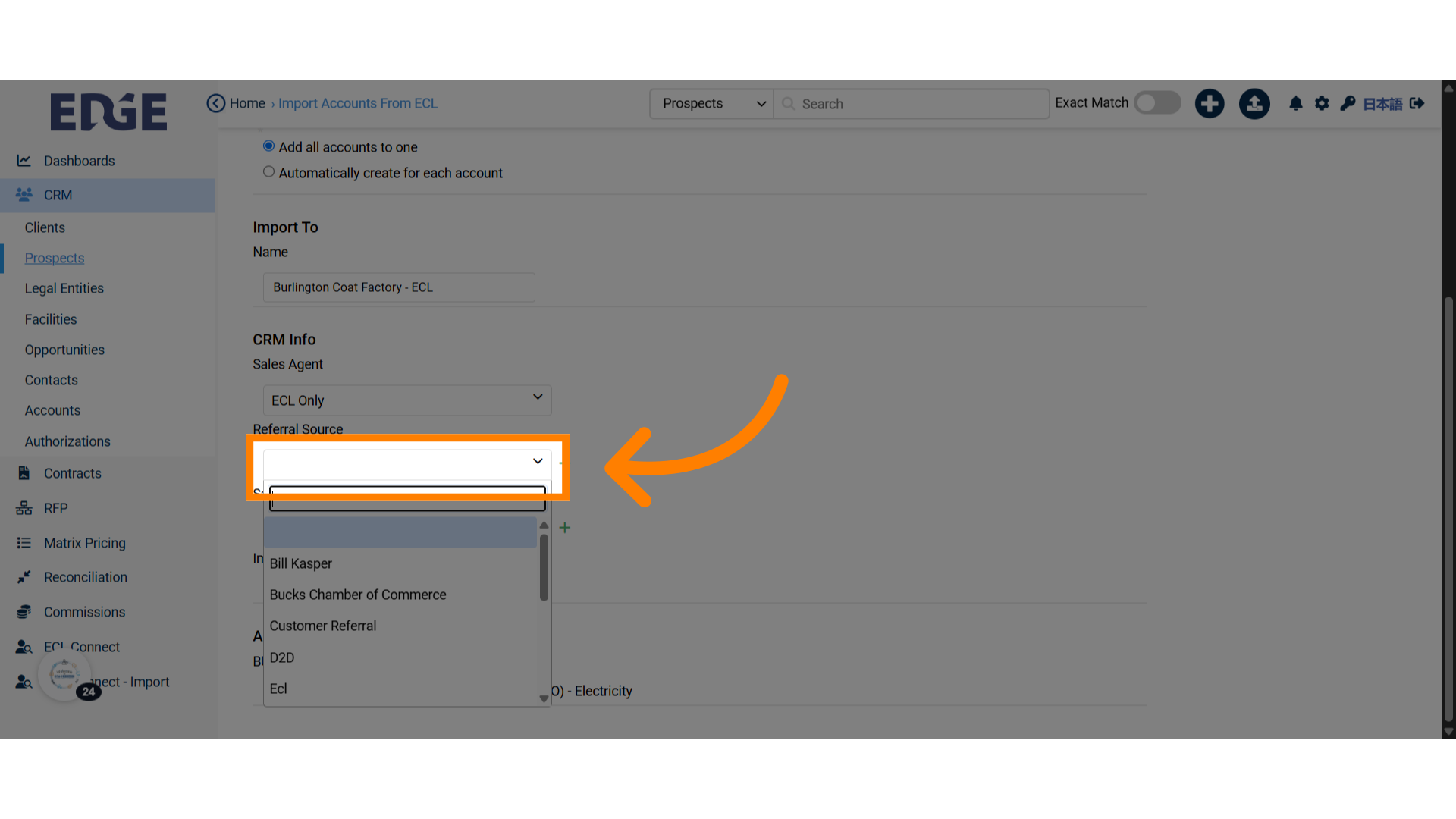
Task: Choose Customer Referral option
Action: (x=400, y=626)
